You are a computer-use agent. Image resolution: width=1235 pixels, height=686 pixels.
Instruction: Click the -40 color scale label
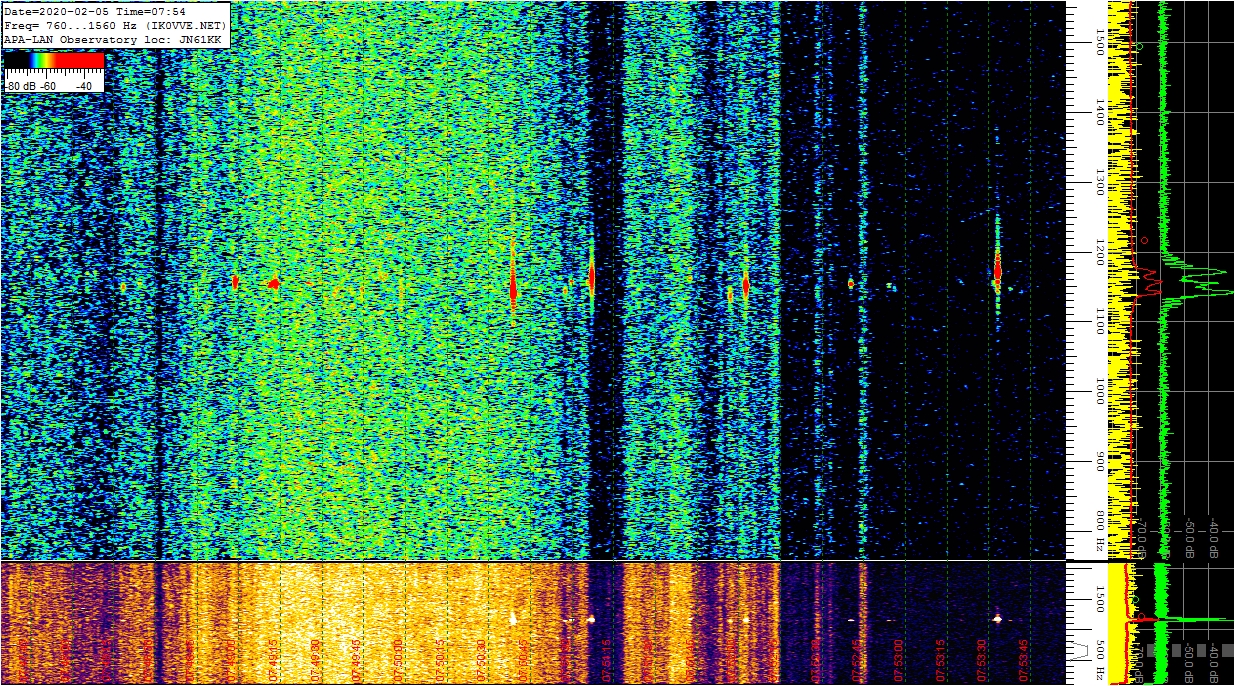tap(84, 86)
